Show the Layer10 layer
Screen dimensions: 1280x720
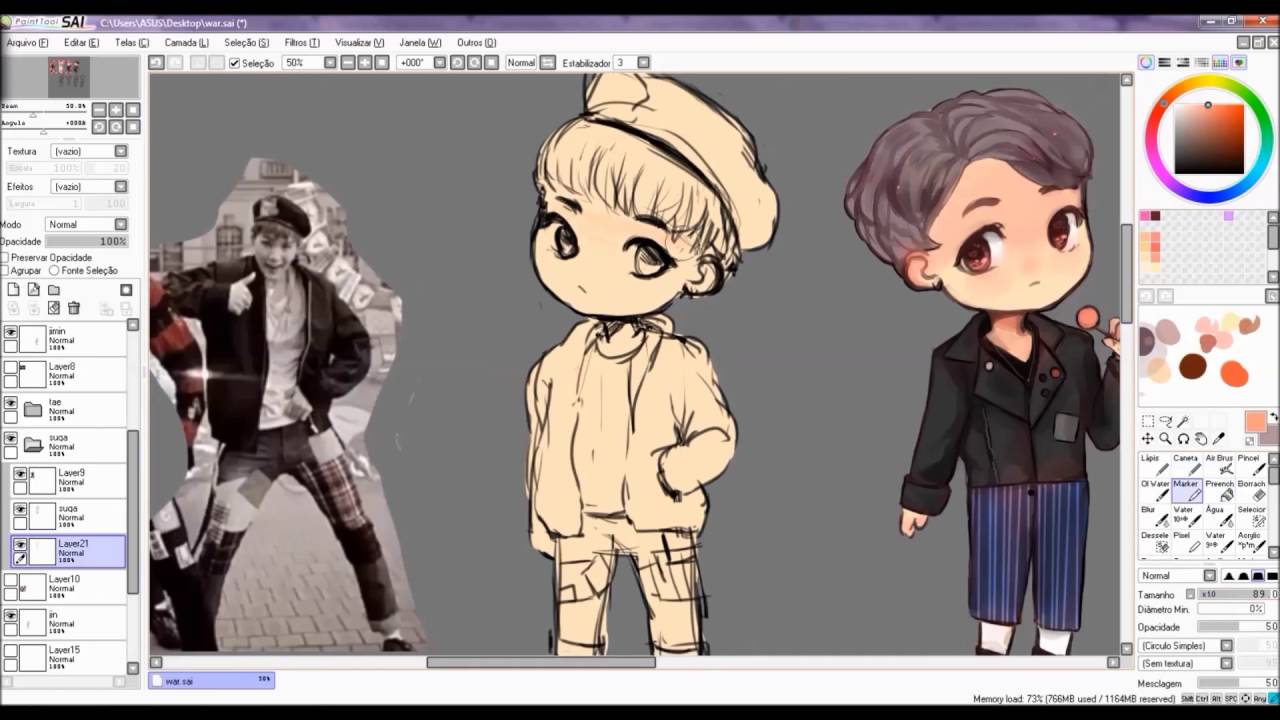click(x=11, y=581)
